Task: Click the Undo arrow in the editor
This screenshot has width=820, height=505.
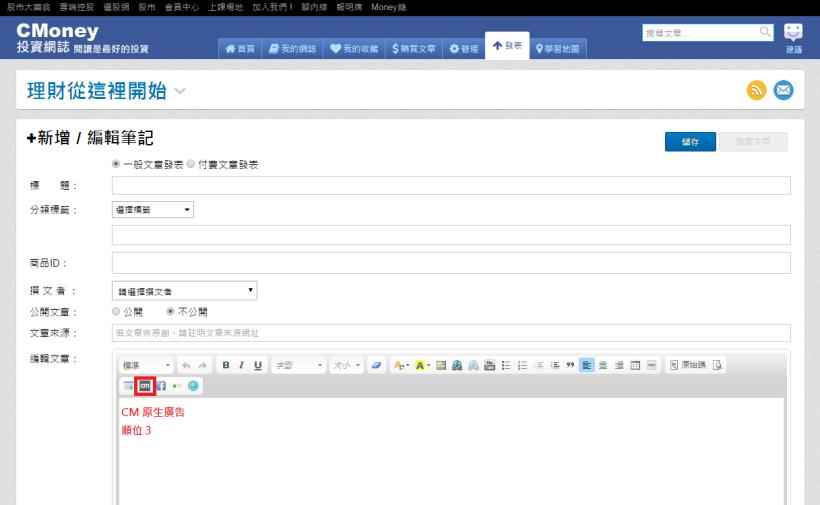Action: pos(186,365)
